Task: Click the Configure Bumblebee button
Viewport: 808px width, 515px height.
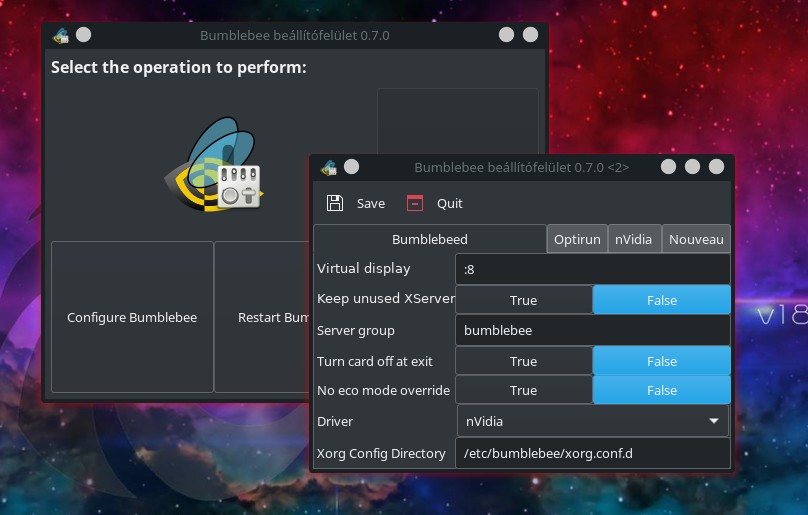Action: [132, 317]
